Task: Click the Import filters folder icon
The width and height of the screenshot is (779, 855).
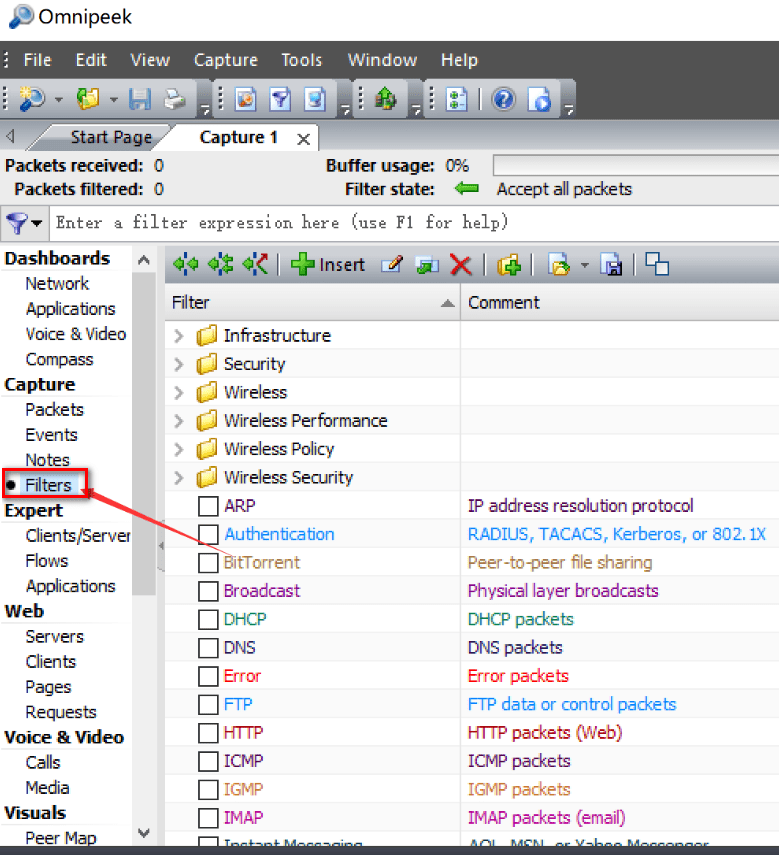Action: pyautogui.click(x=559, y=265)
